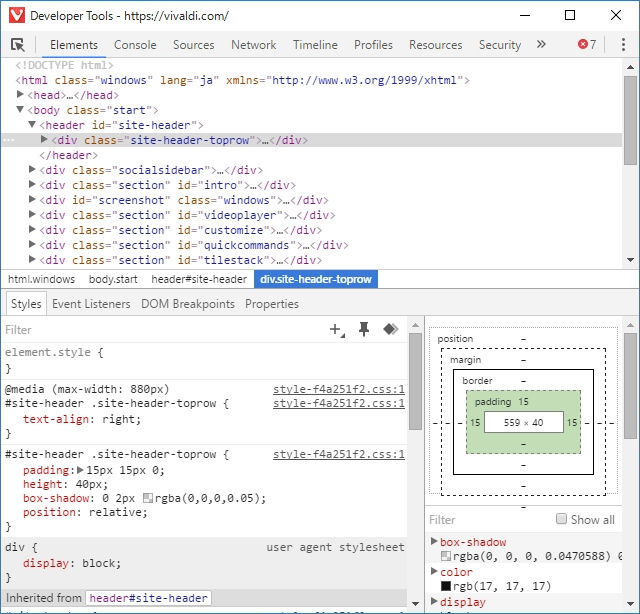Open box-shadow rgba color swatch in Styles

[148, 498]
